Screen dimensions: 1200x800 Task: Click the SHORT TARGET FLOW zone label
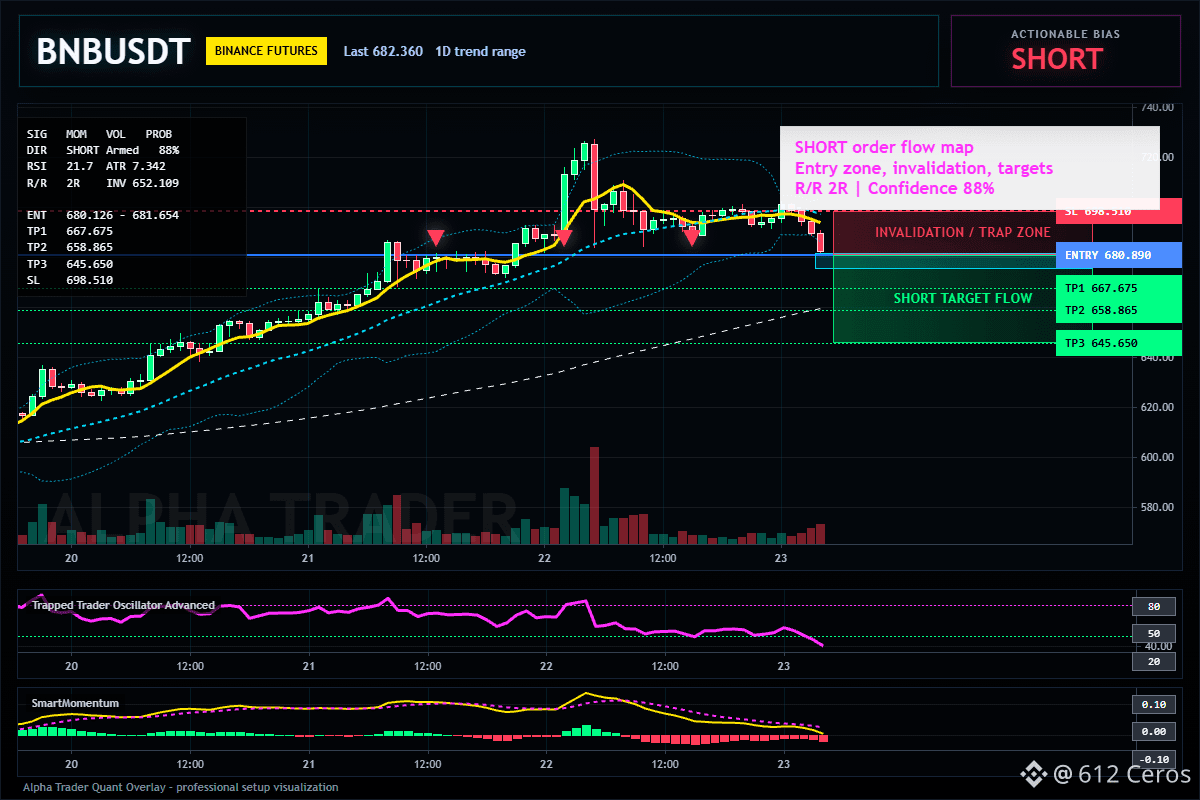[963, 298]
